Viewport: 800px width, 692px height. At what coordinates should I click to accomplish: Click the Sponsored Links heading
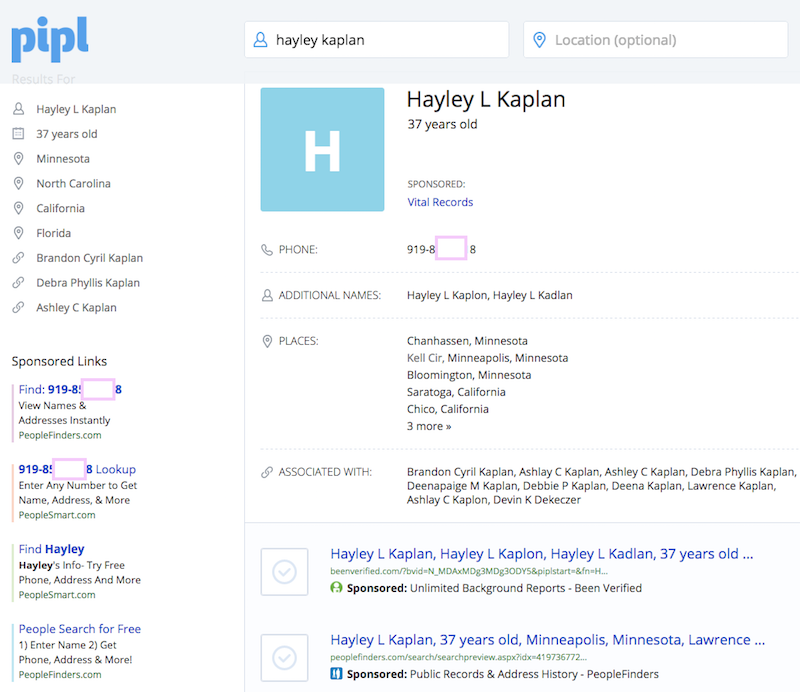[x=59, y=361]
